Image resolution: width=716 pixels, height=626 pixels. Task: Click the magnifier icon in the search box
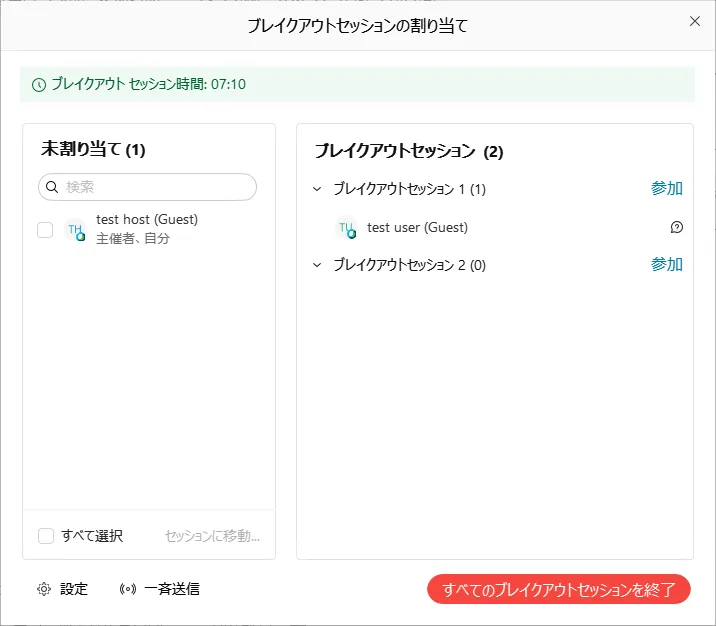pos(53,187)
